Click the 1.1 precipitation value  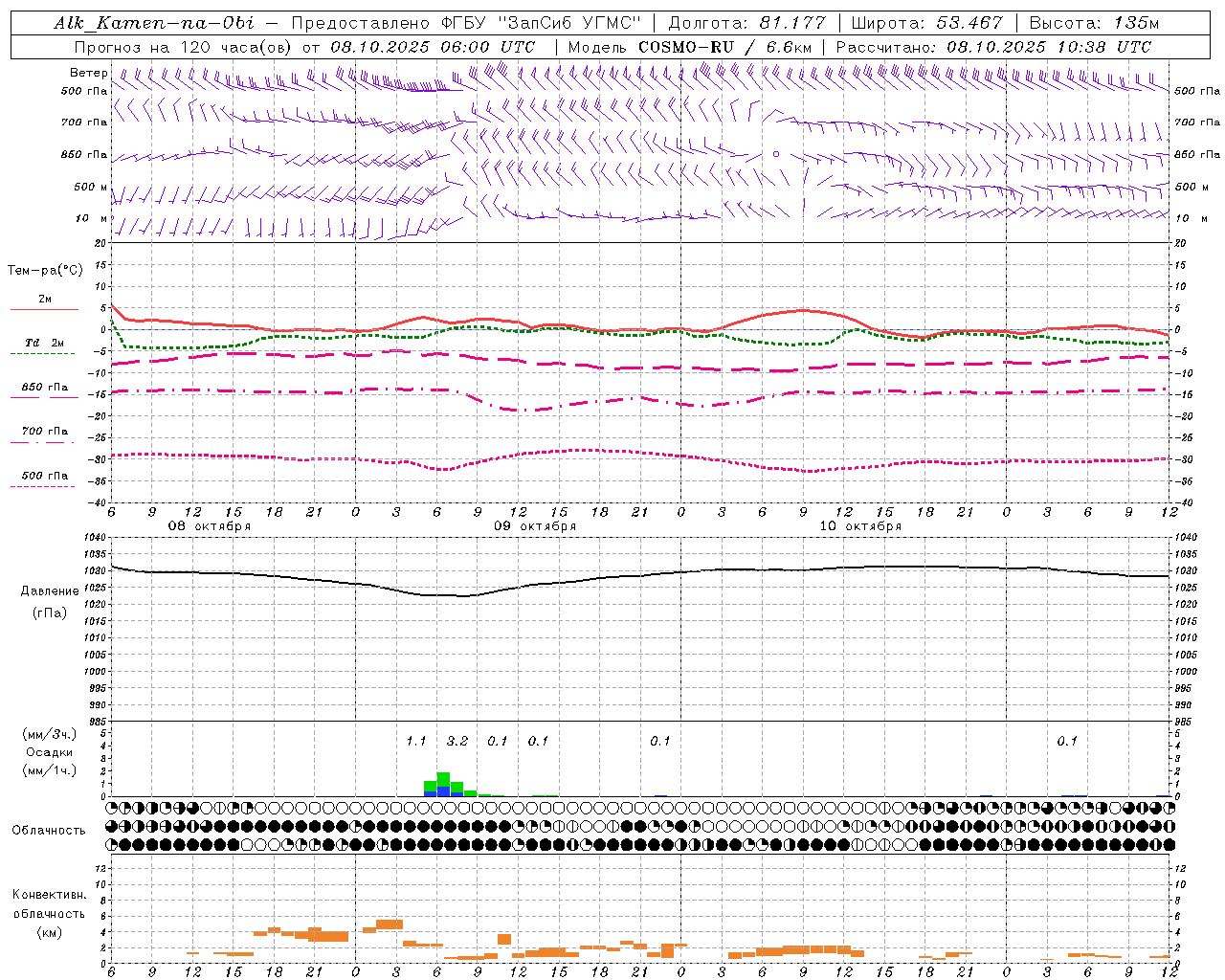coord(416,741)
